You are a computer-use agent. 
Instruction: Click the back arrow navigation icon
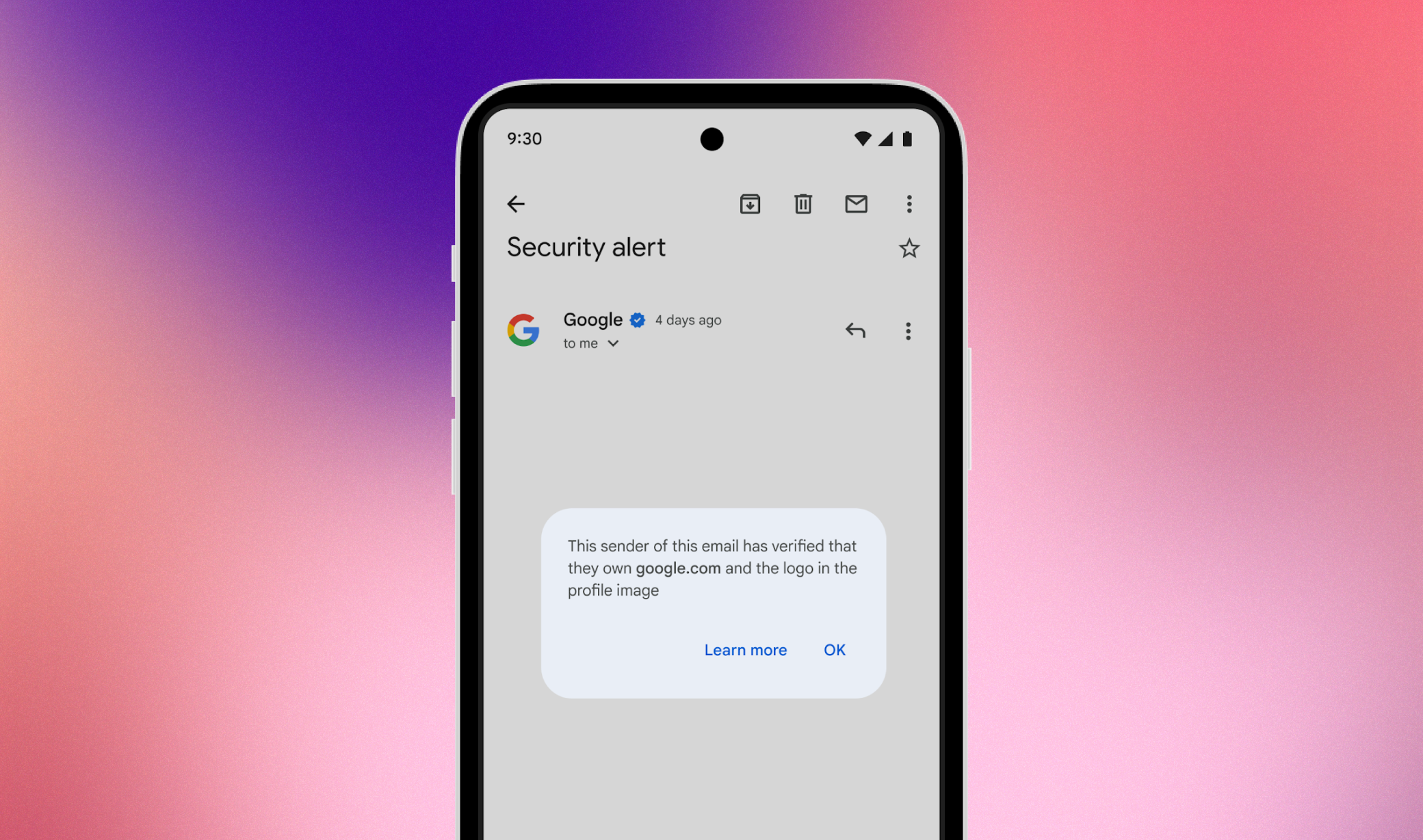pyautogui.click(x=516, y=203)
